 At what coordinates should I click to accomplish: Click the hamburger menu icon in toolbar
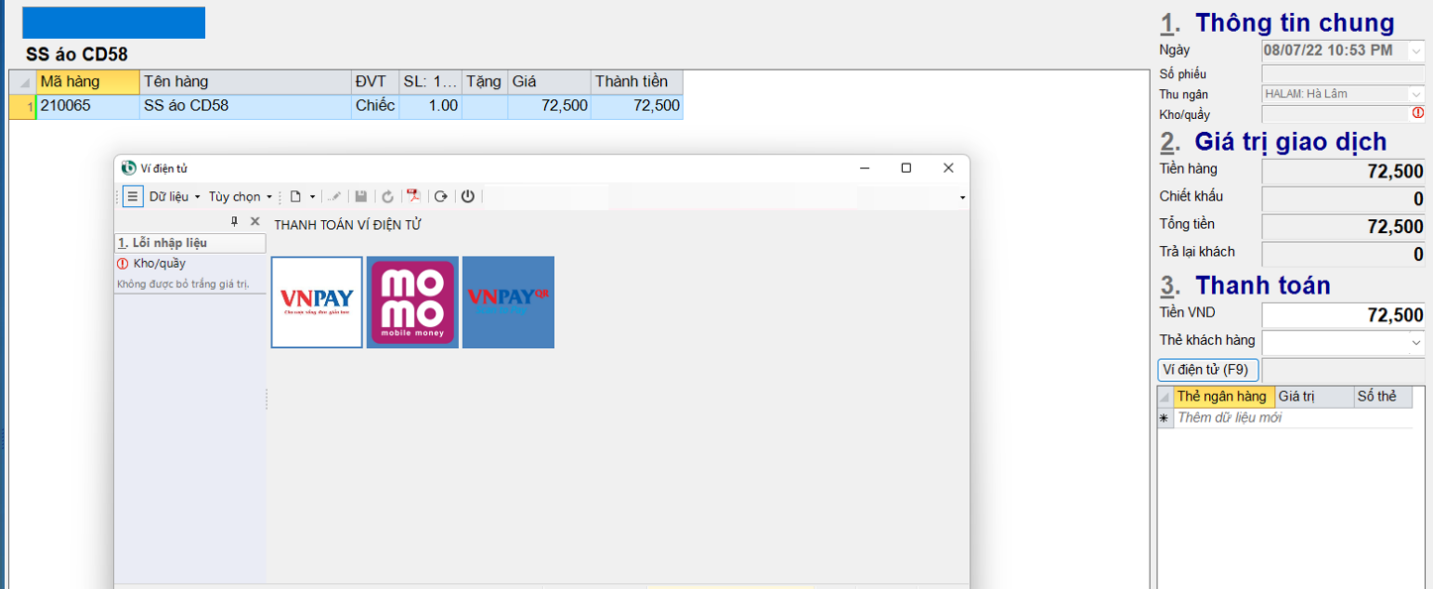pos(132,197)
